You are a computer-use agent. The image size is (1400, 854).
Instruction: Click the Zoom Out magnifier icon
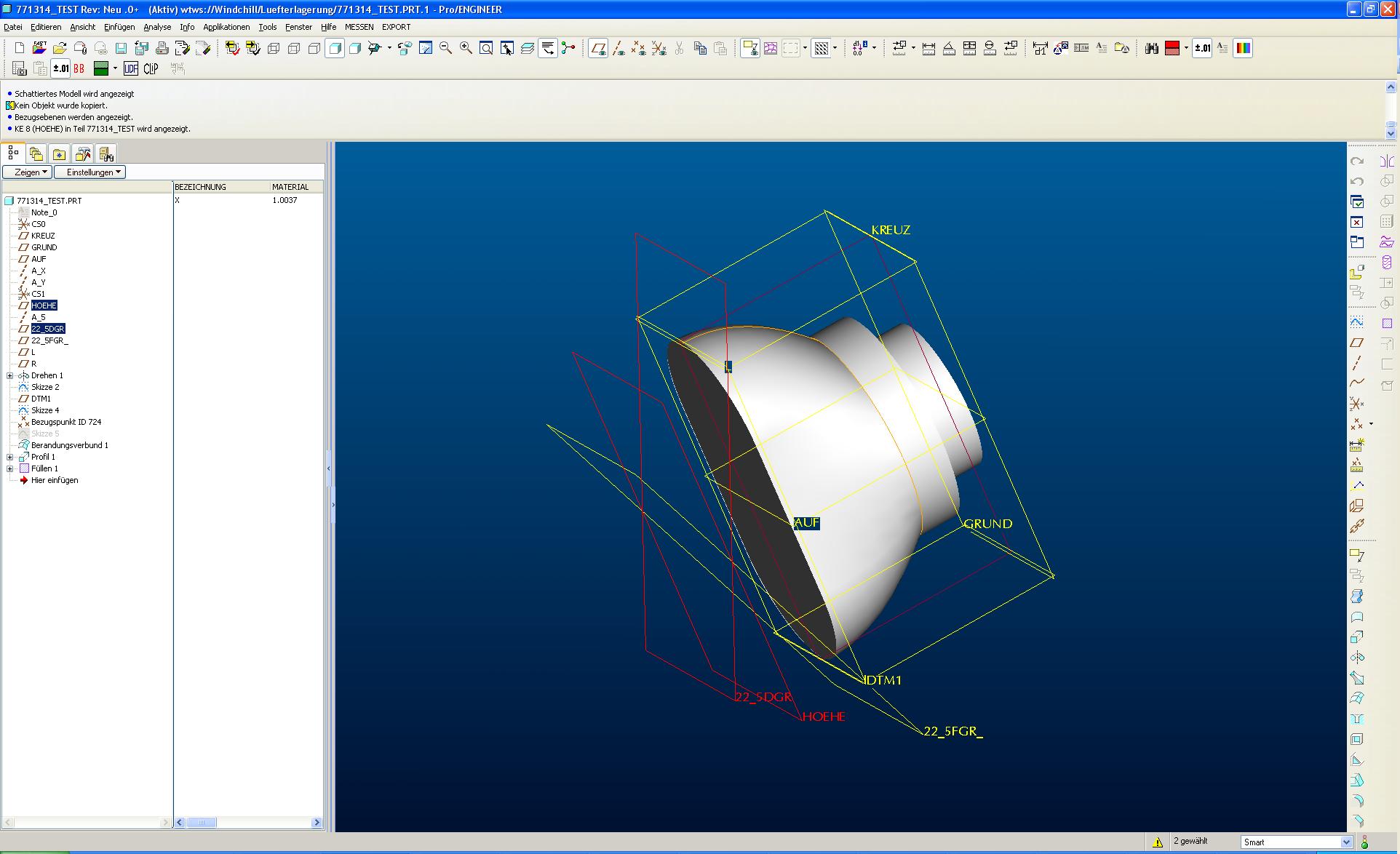tap(445, 48)
